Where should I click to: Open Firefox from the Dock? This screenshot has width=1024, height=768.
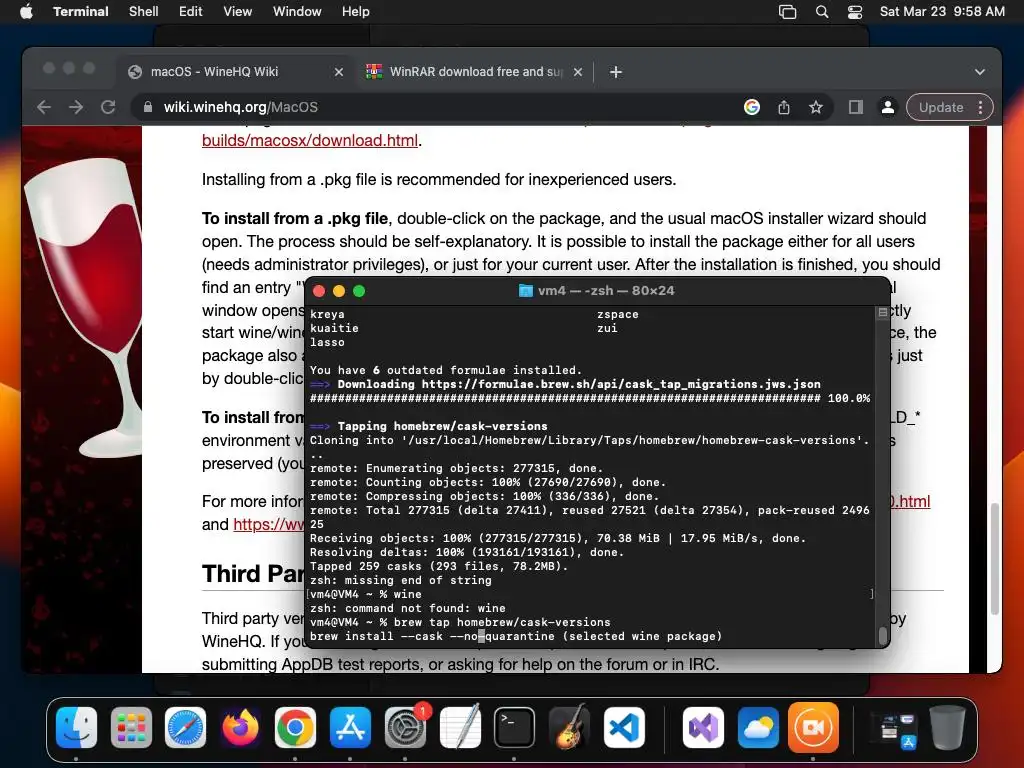click(240, 727)
